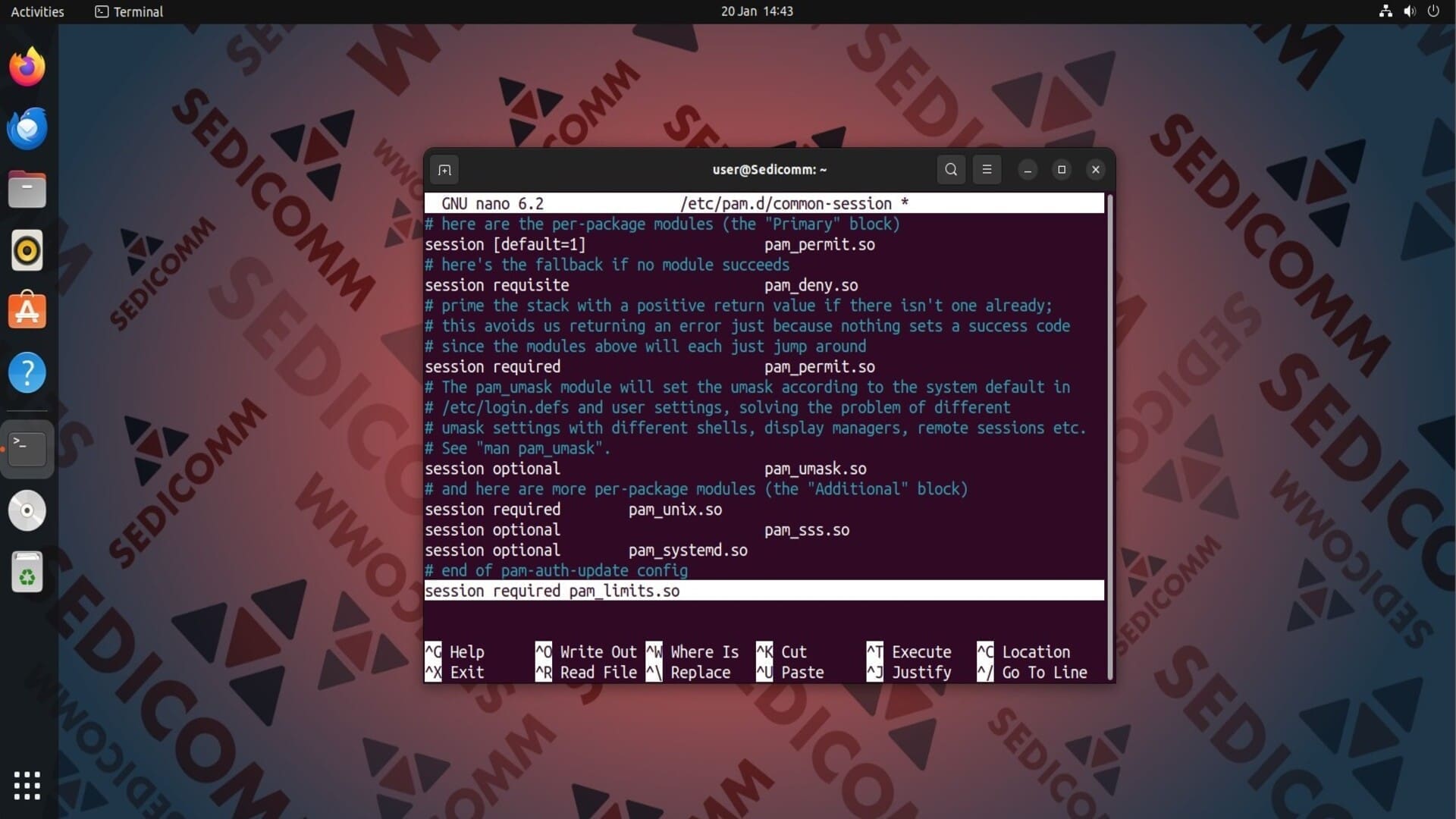1456x819 pixels.
Task: Launch Firefox from the dock
Action: [x=27, y=67]
